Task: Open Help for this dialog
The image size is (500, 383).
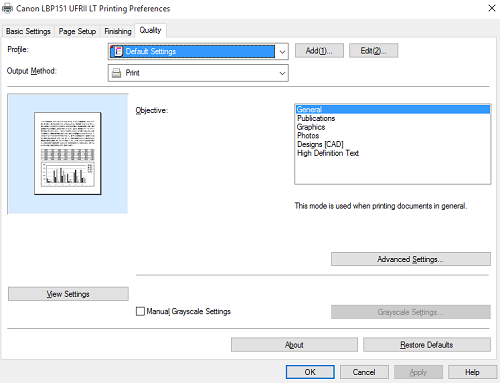Action: click(472, 372)
